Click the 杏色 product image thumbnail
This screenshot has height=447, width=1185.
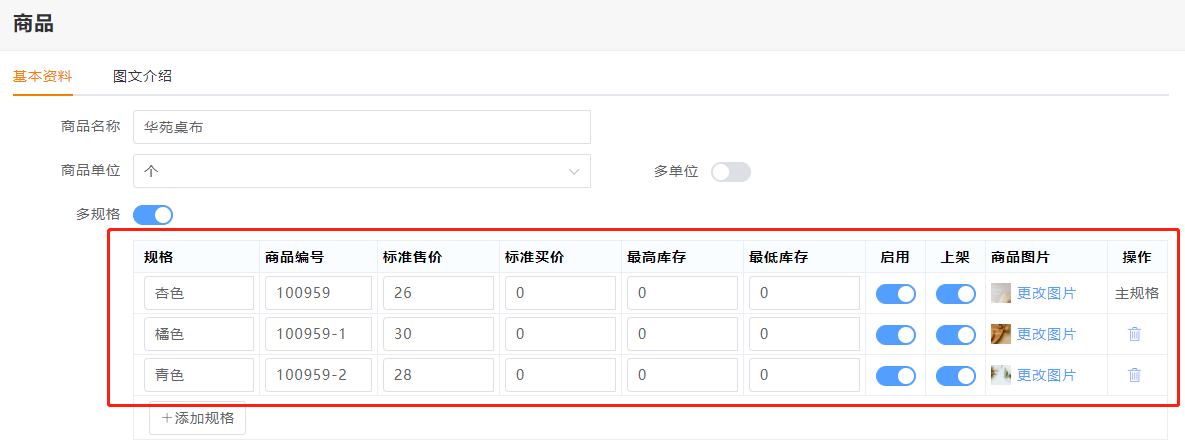coord(1000,293)
